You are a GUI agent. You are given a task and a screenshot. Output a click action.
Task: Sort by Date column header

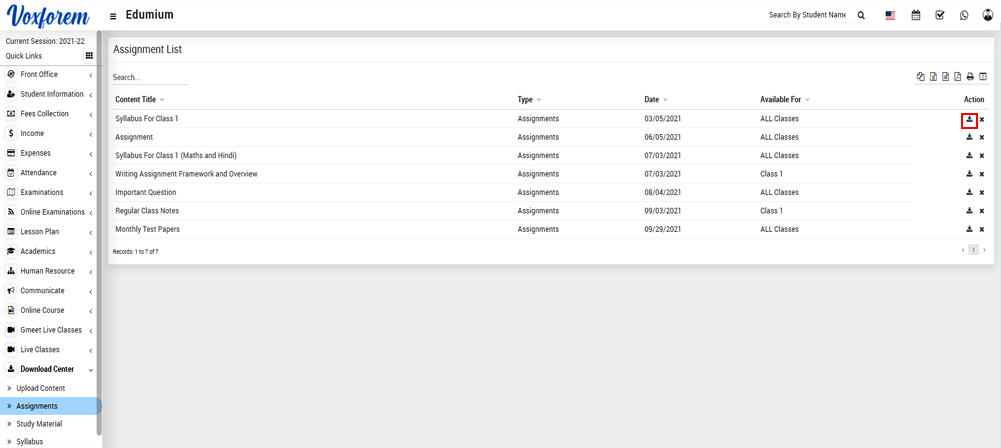652,100
